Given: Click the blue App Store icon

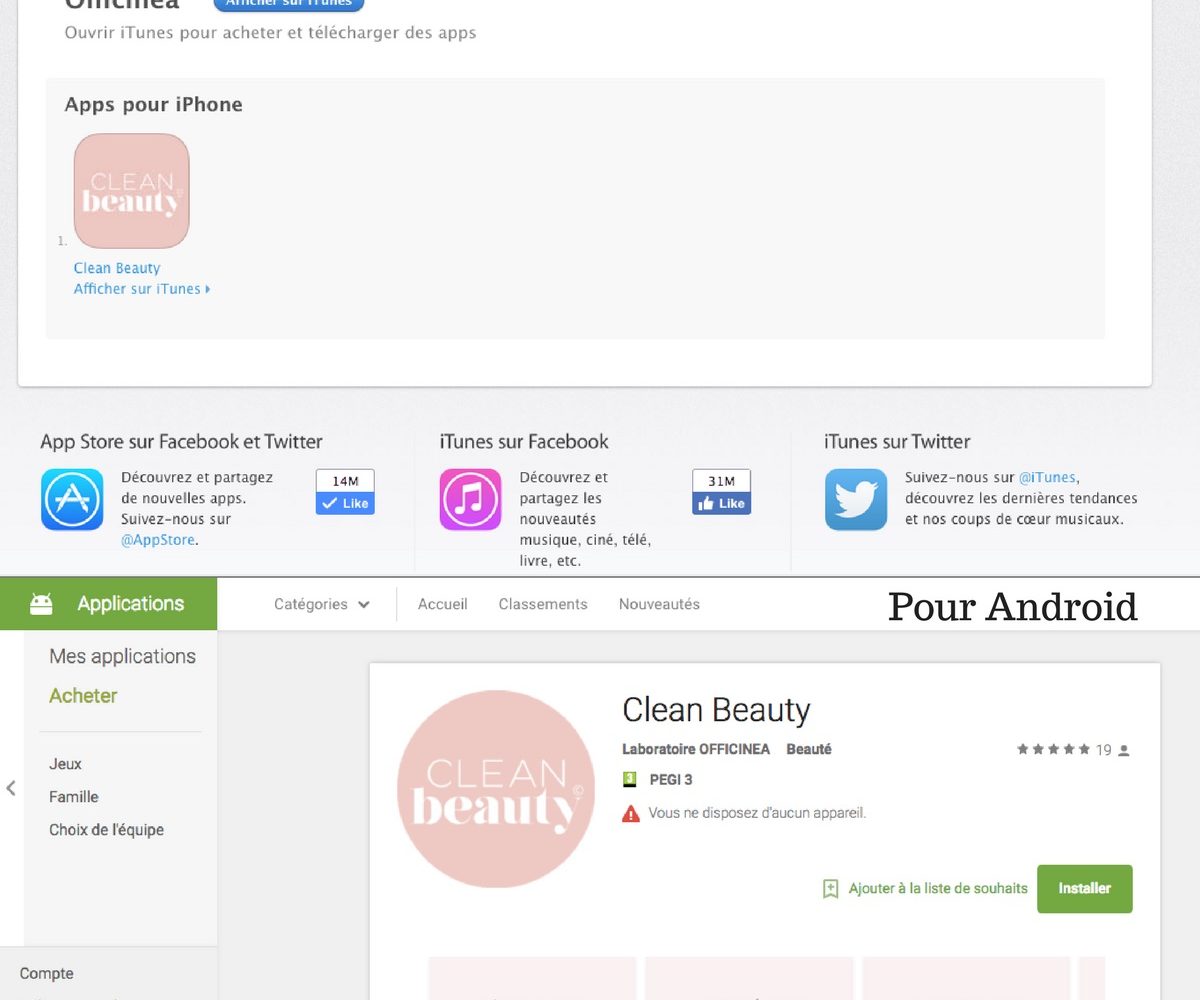Looking at the screenshot, I should (72, 499).
